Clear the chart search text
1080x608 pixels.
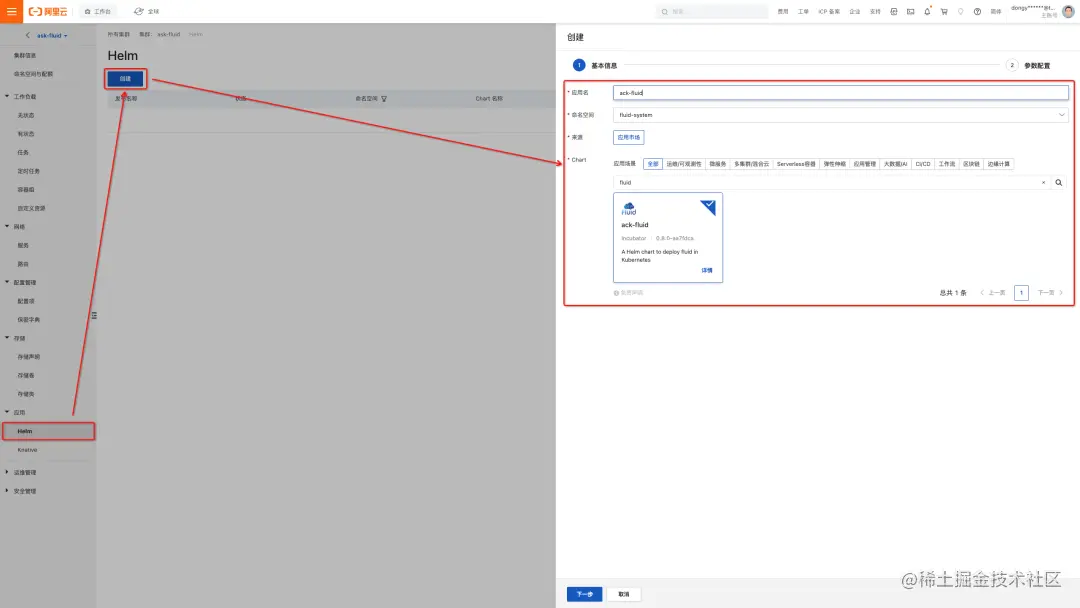(1043, 182)
